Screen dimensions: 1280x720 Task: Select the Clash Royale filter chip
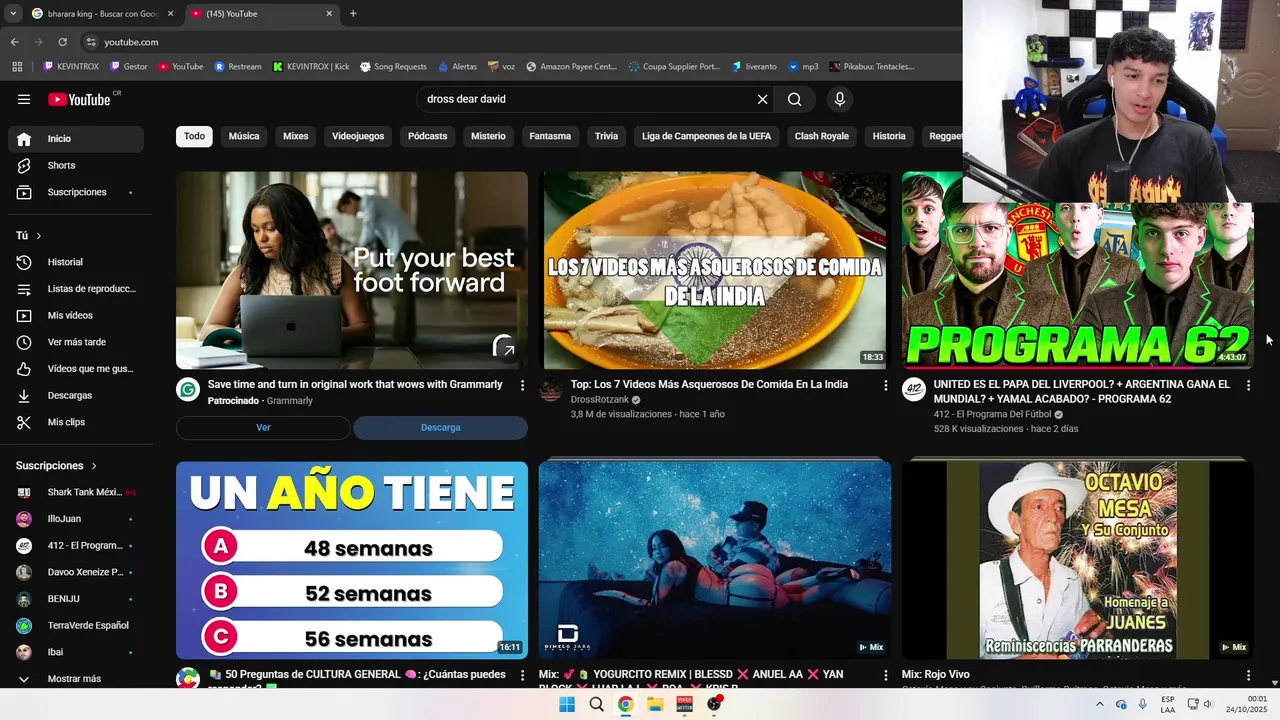pyautogui.click(x=822, y=136)
